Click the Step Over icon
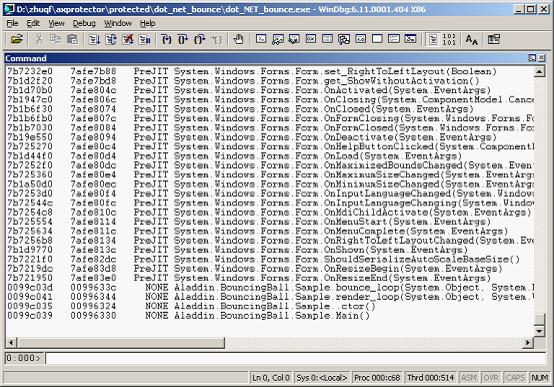 coord(183,39)
